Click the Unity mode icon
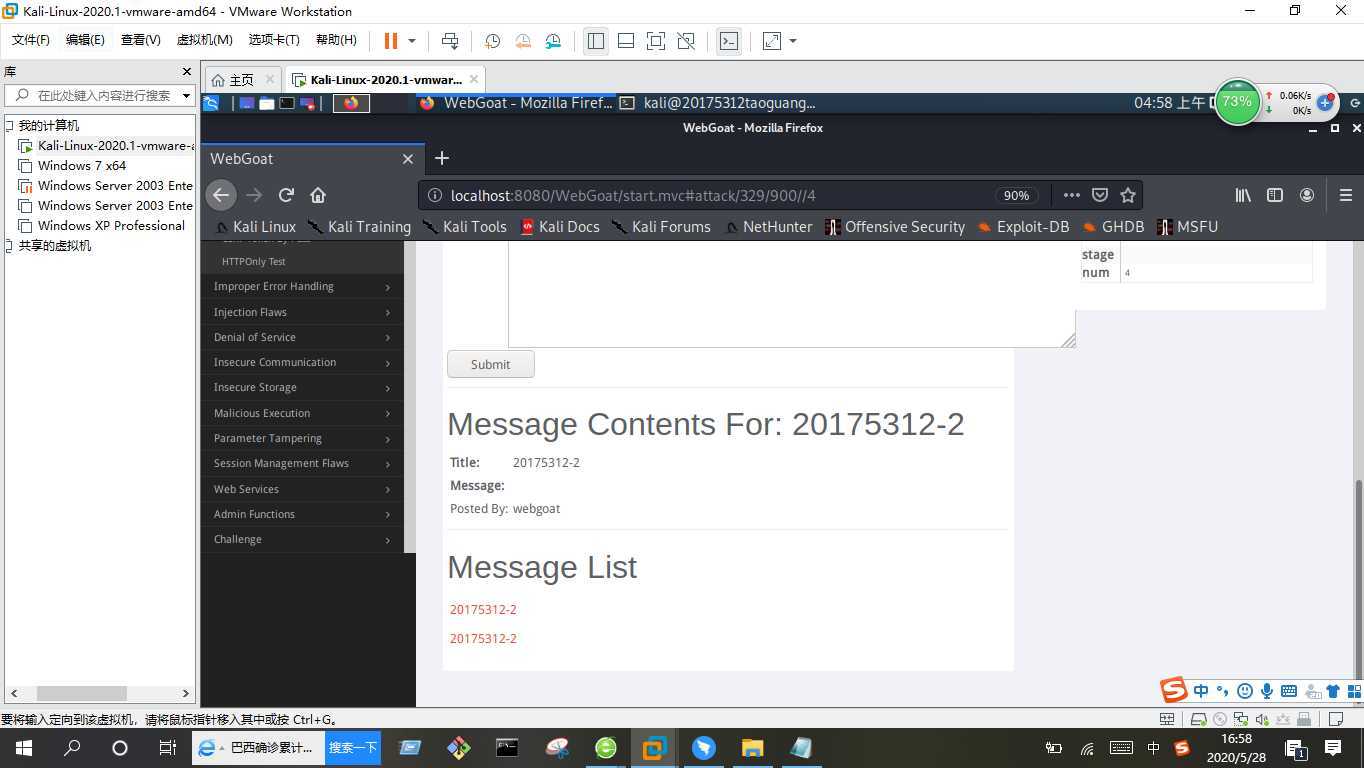 tap(686, 41)
